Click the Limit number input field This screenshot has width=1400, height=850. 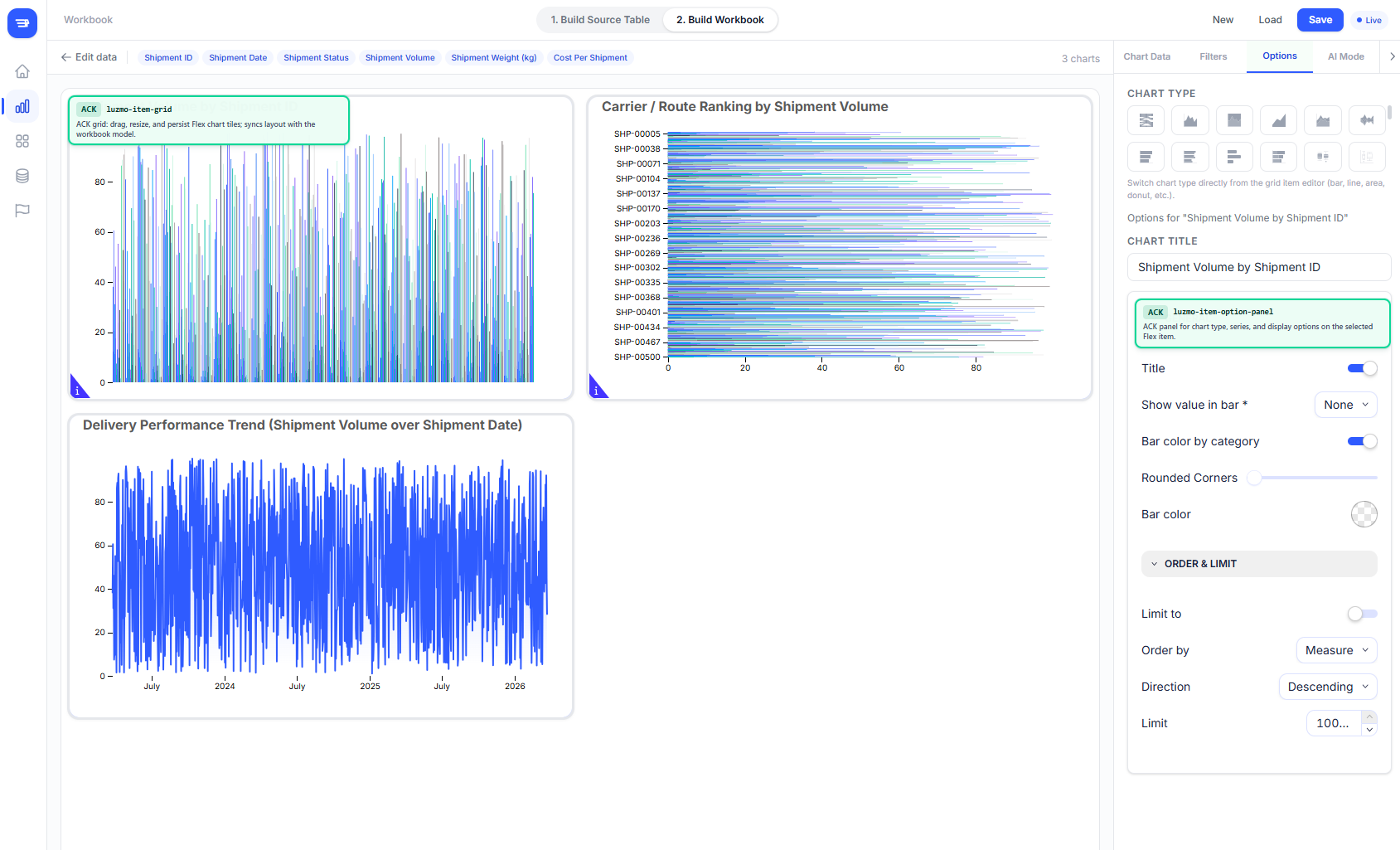(x=1334, y=723)
